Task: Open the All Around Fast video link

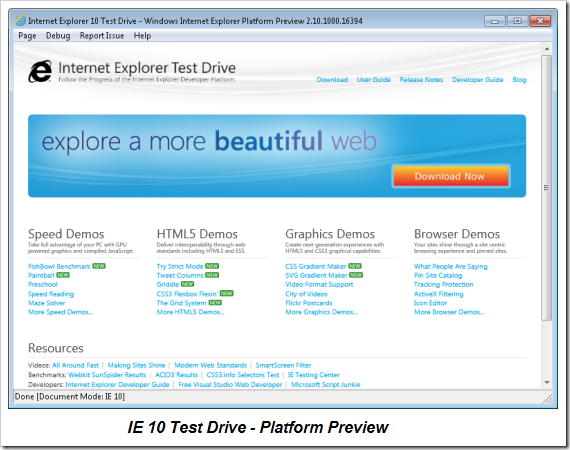Action: pos(75,365)
